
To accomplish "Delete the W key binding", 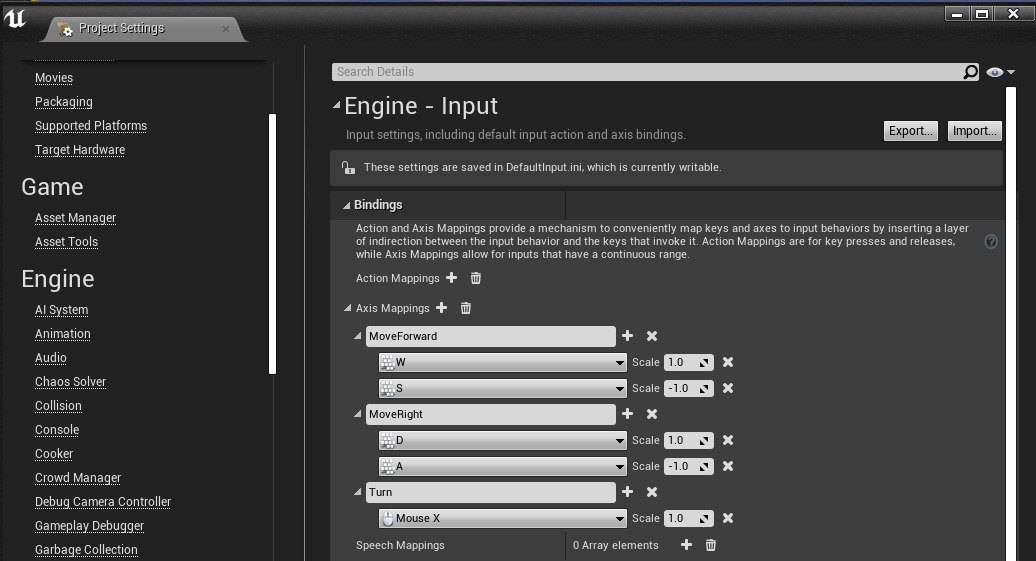I will pos(728,362).
